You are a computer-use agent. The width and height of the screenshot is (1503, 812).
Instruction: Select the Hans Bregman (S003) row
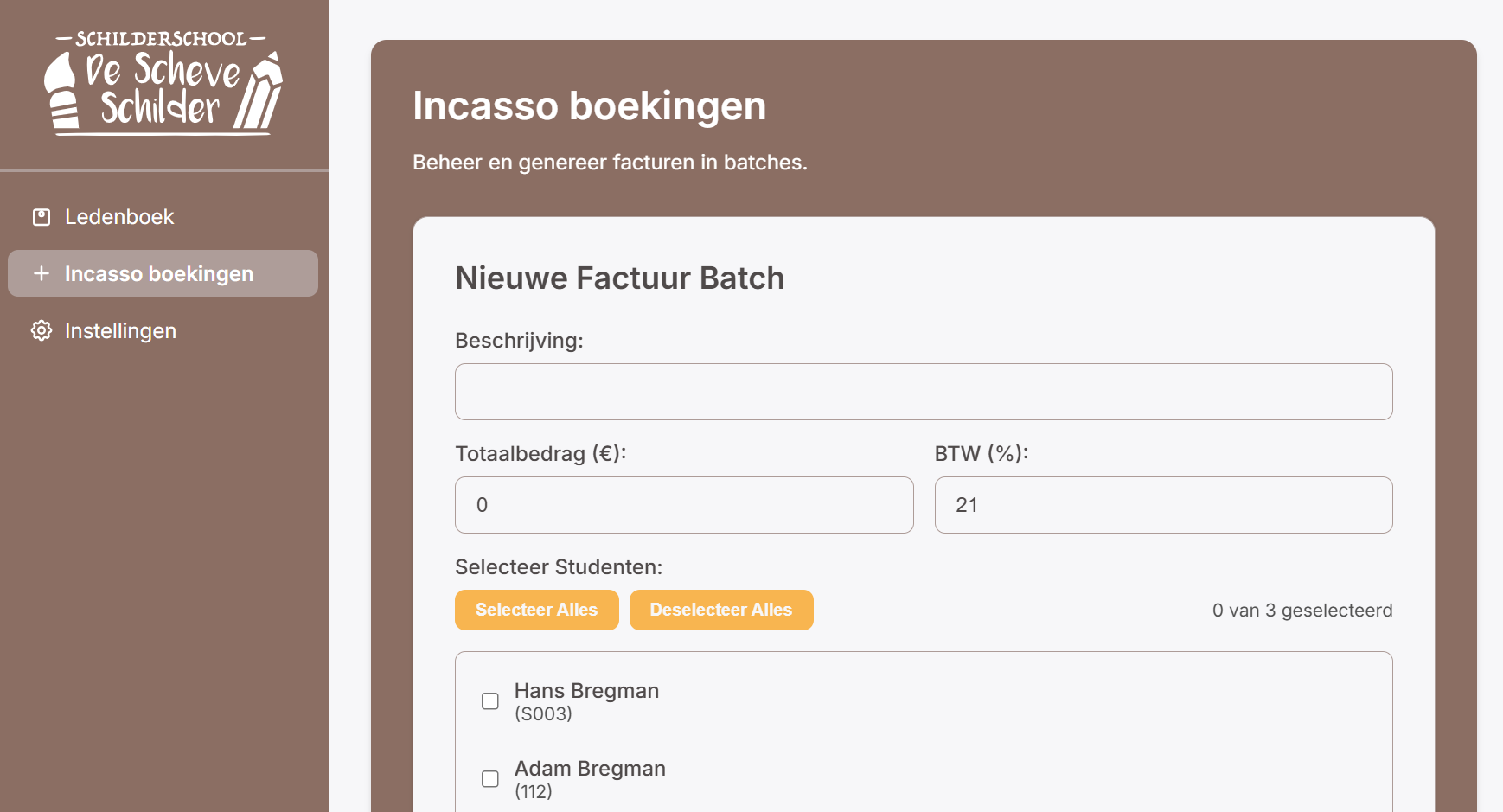tap(586, 701)
